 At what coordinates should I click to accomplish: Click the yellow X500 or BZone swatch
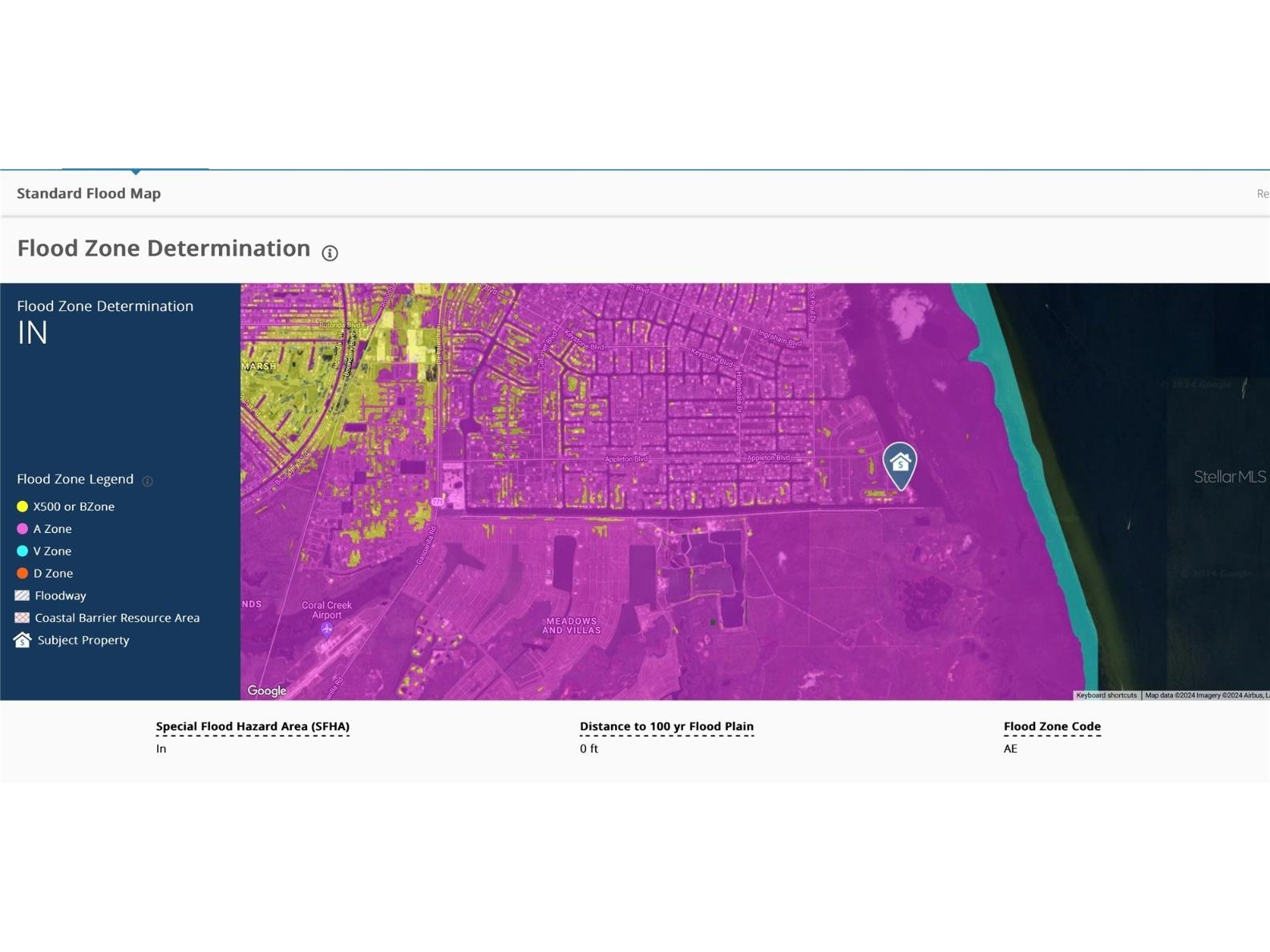coord(22,506)
